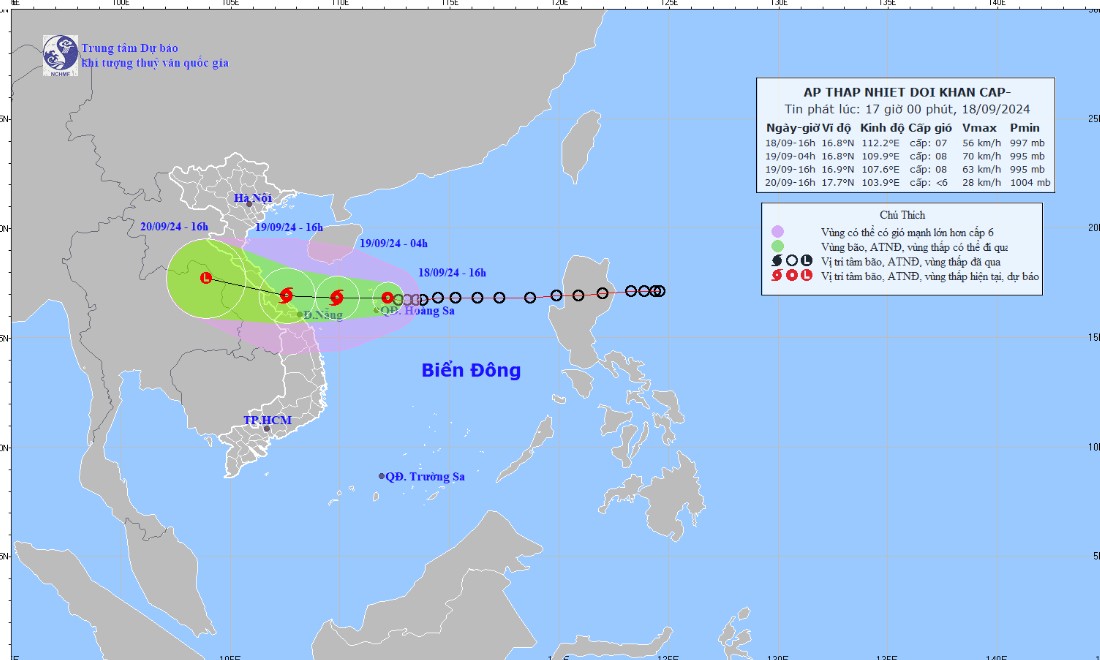The height and width of the screenshot is (660, 1100).
Task: Click the green storm-path legend circle
Action: coord(777,246)
